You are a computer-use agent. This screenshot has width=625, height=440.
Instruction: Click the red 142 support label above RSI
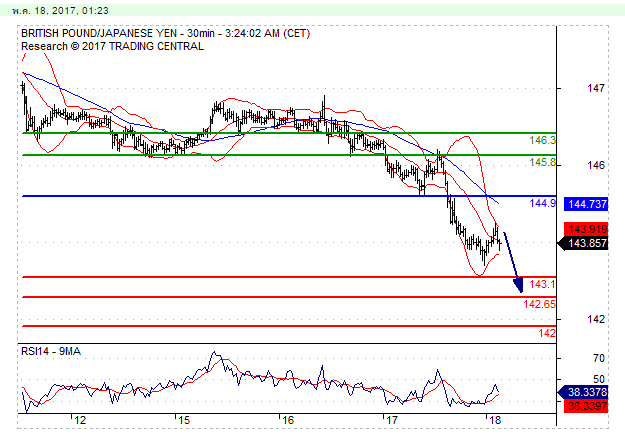(x=547, y=333)
